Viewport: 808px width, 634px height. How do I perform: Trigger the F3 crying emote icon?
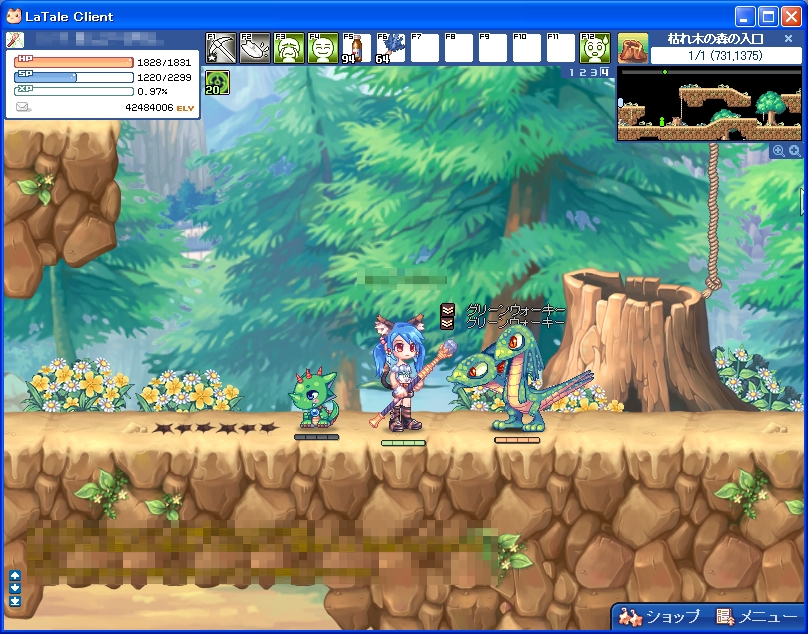click(x=288, y=48)
